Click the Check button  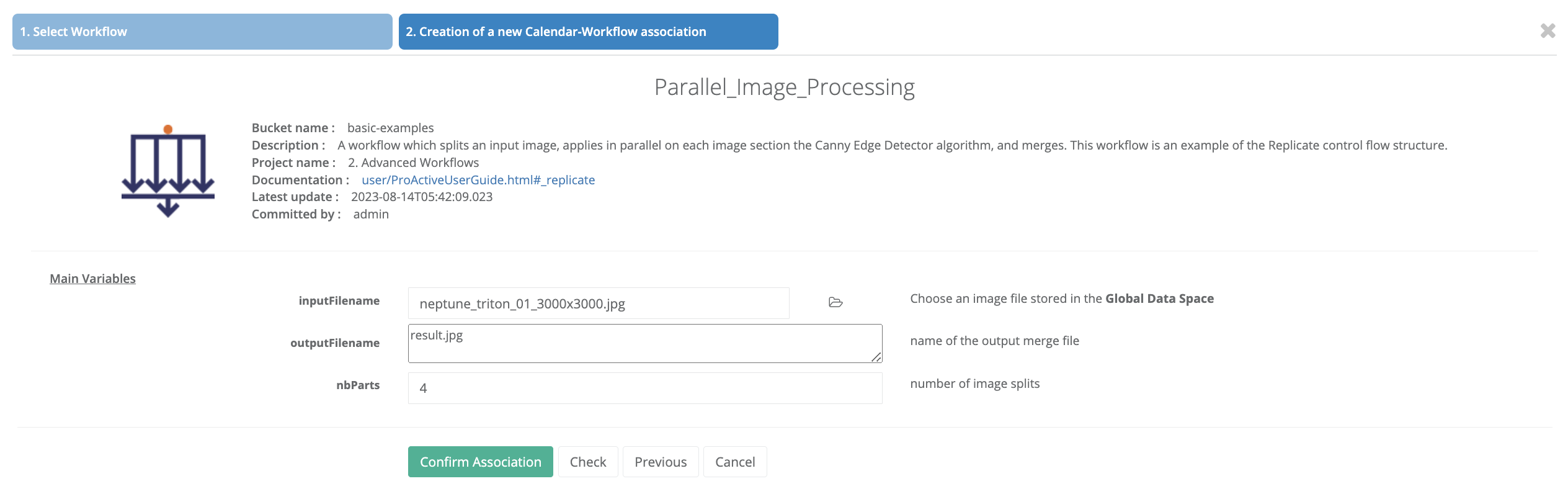click(x=588, y=462)
